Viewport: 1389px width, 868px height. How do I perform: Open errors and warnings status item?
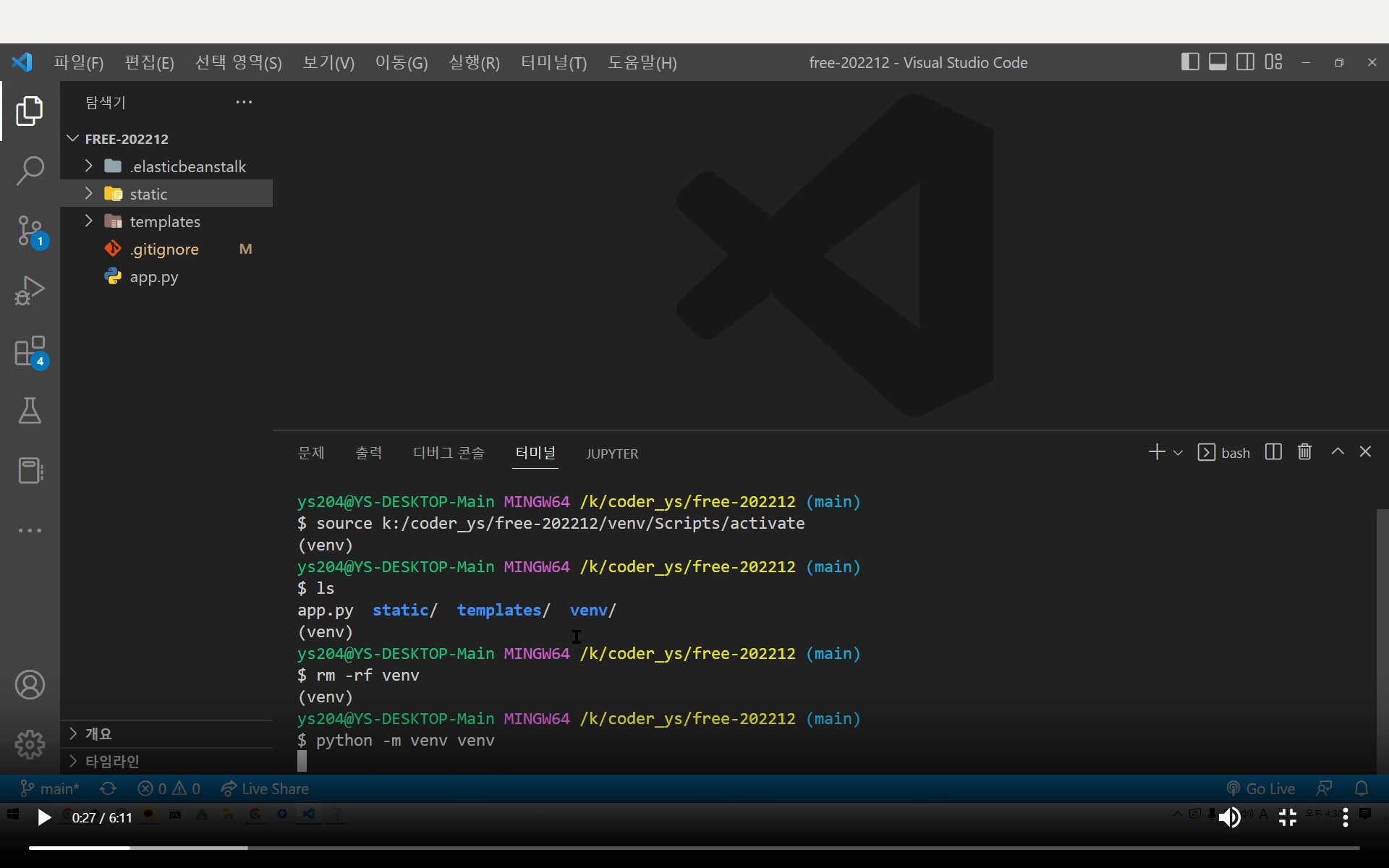pyautogui.click(x=169, y=788)
